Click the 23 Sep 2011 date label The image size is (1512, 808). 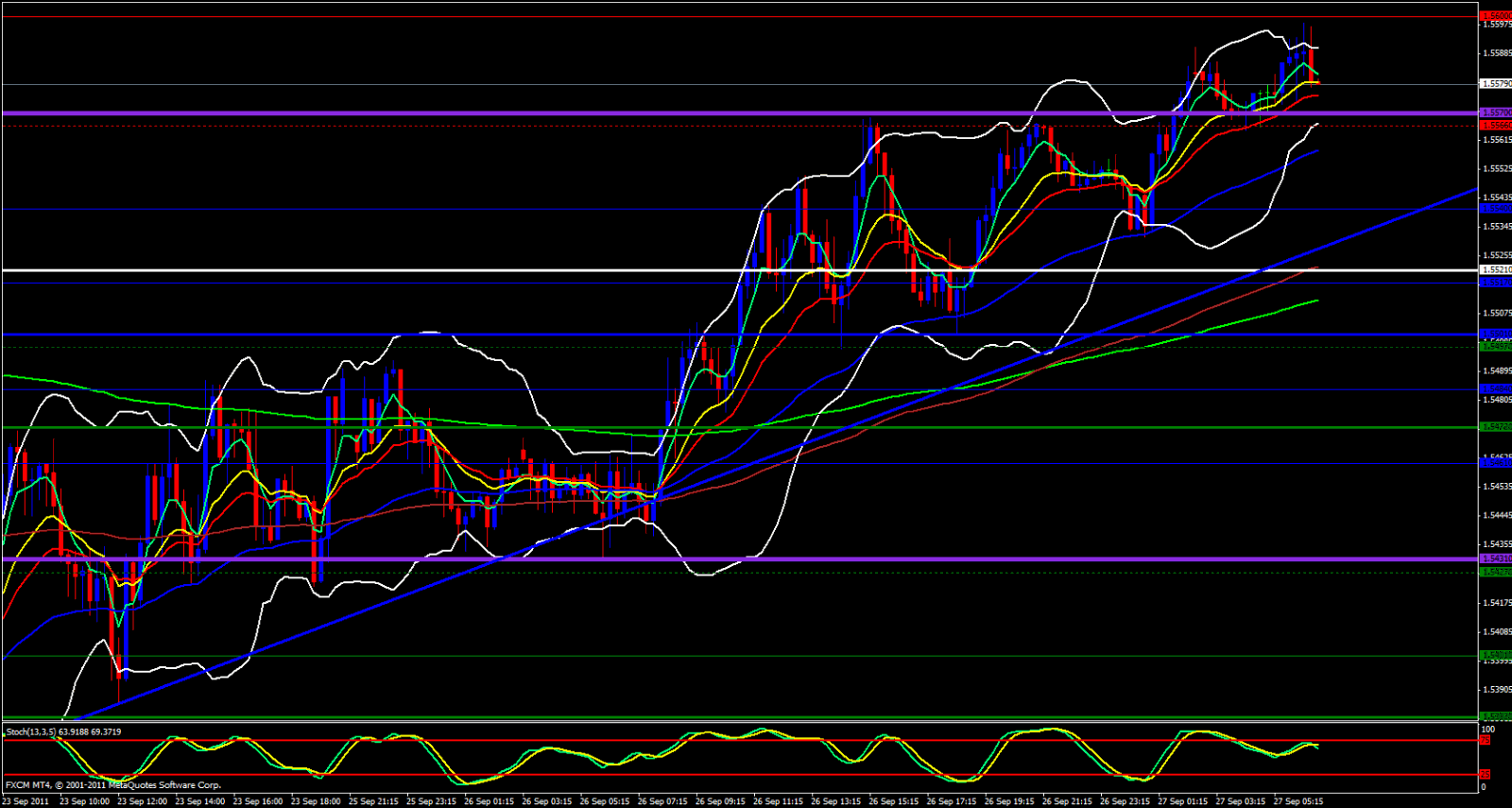pos(26,801)
